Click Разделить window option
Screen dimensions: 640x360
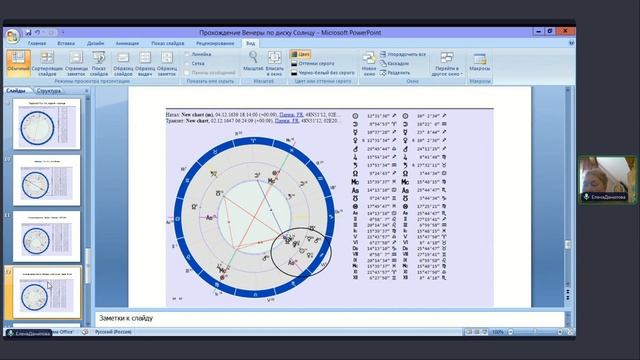coord(395,73)
